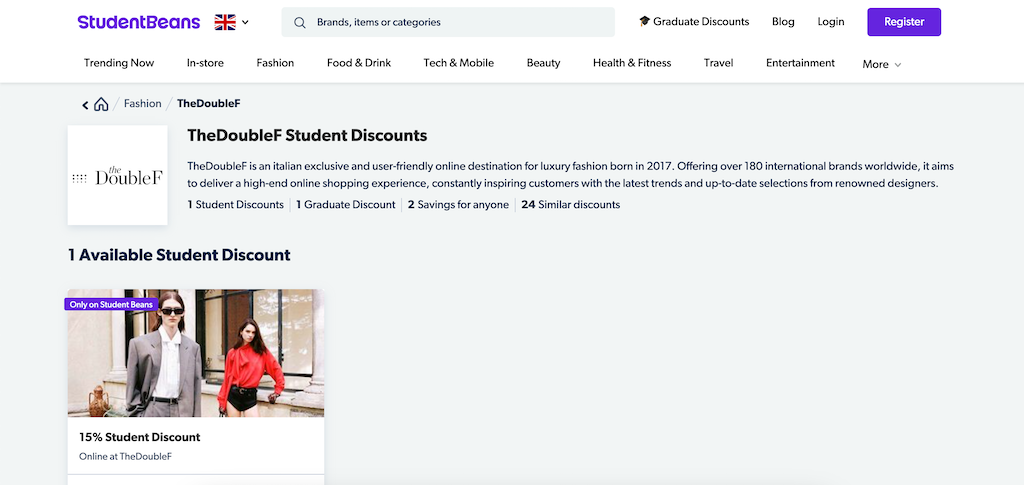Expand the More categories dropdown
This screenshot has height=485, width=1024.
pyautogui.click(x=882, y=64)
